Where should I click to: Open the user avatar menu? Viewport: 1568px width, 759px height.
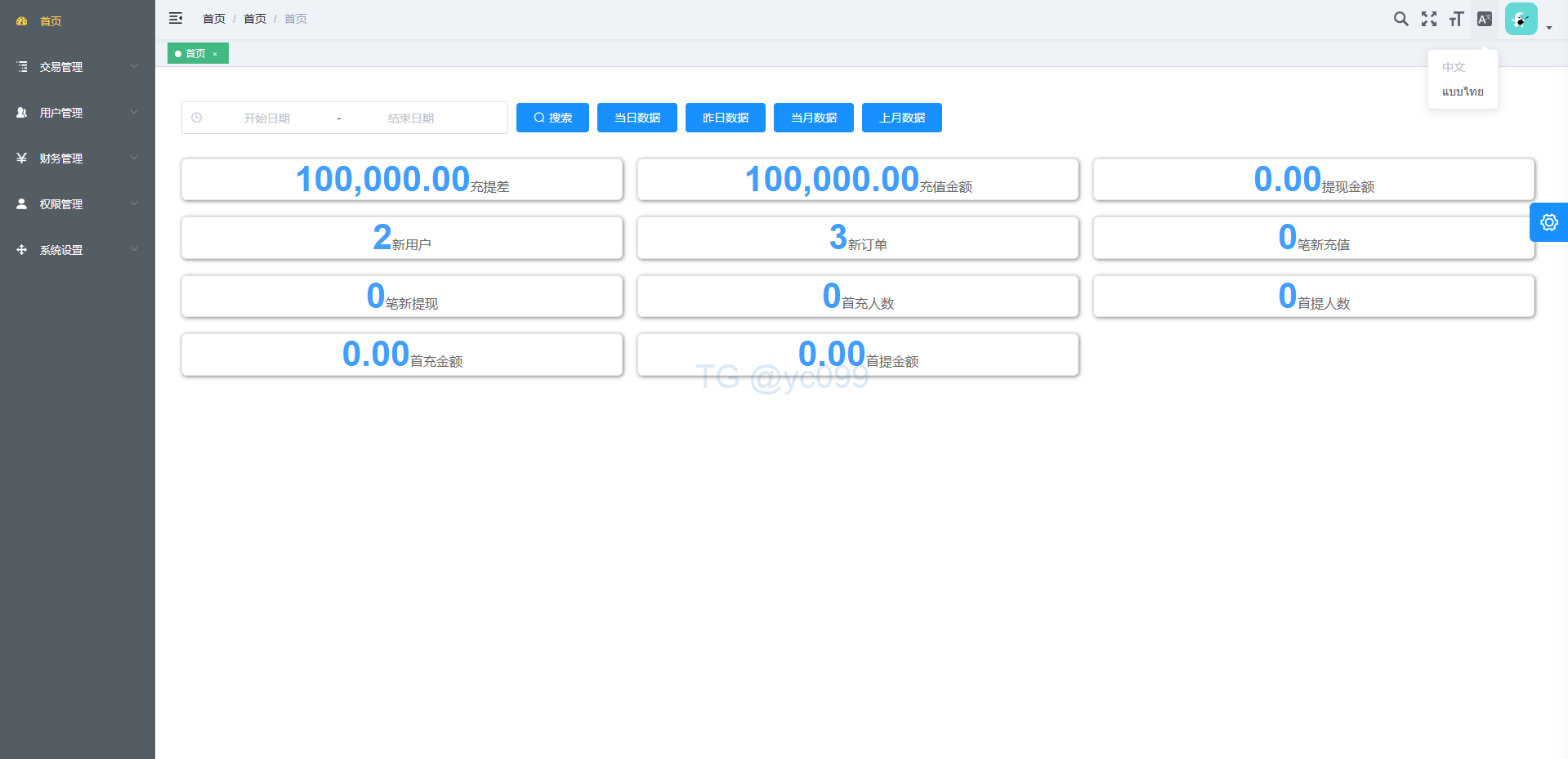1521,19
